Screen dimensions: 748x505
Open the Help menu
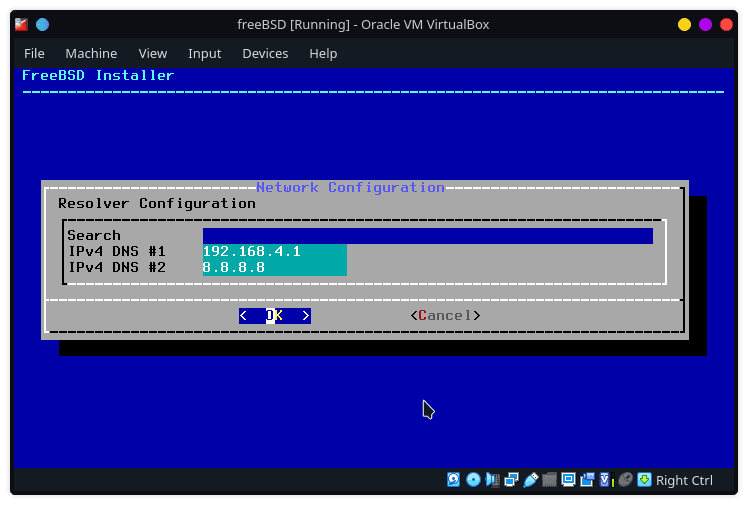323,53
